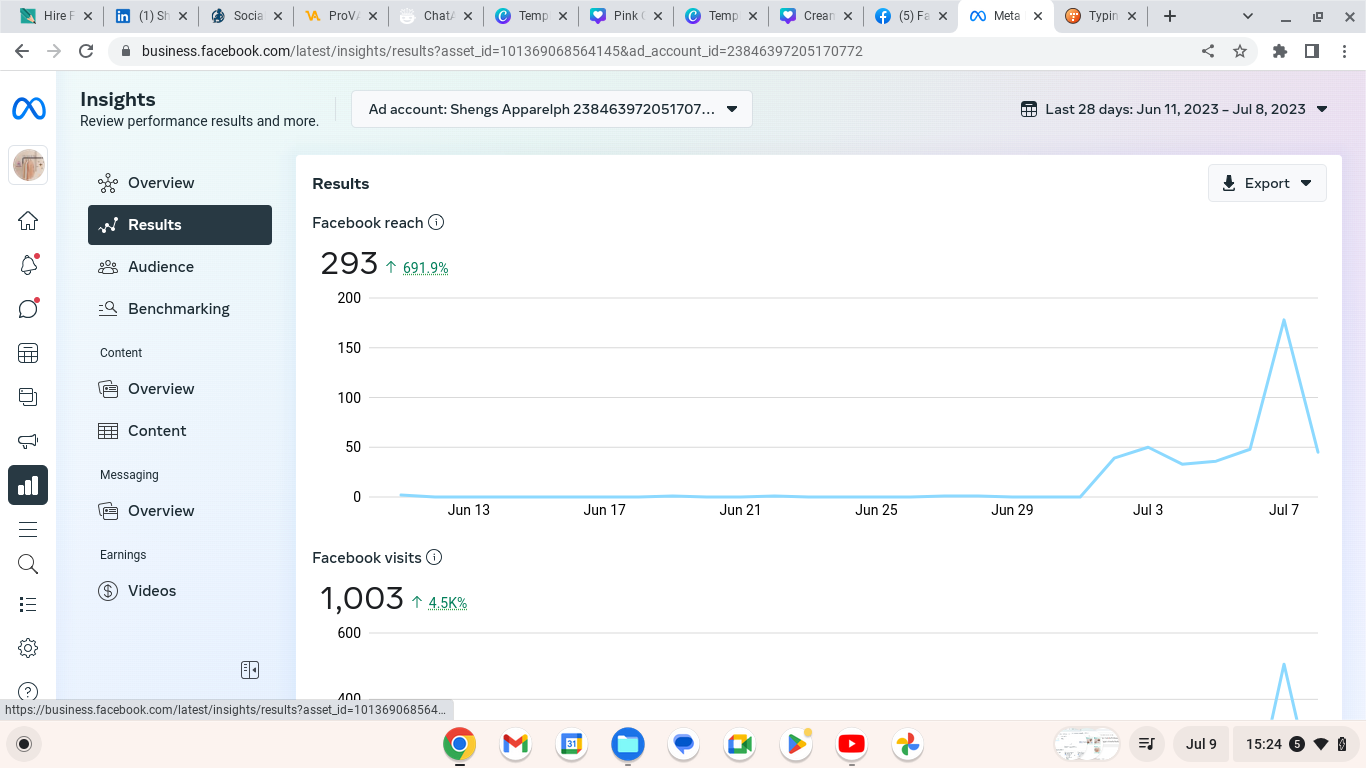Open the system status tray at 15:24
The height and width of the screenshot is (768, 1366).
1297,744
